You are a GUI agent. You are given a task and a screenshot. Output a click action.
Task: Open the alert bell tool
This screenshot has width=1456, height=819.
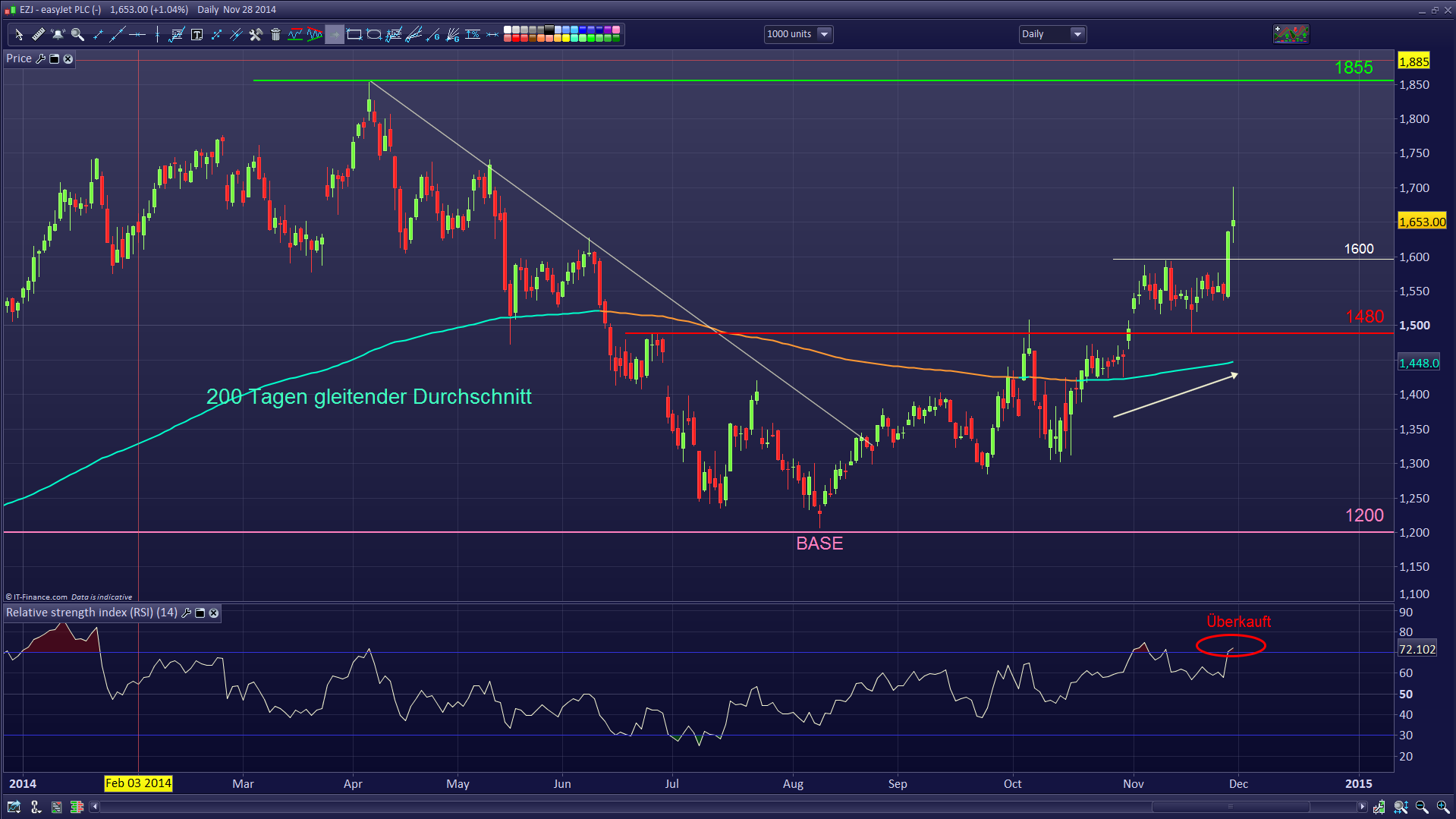point(58,34)
